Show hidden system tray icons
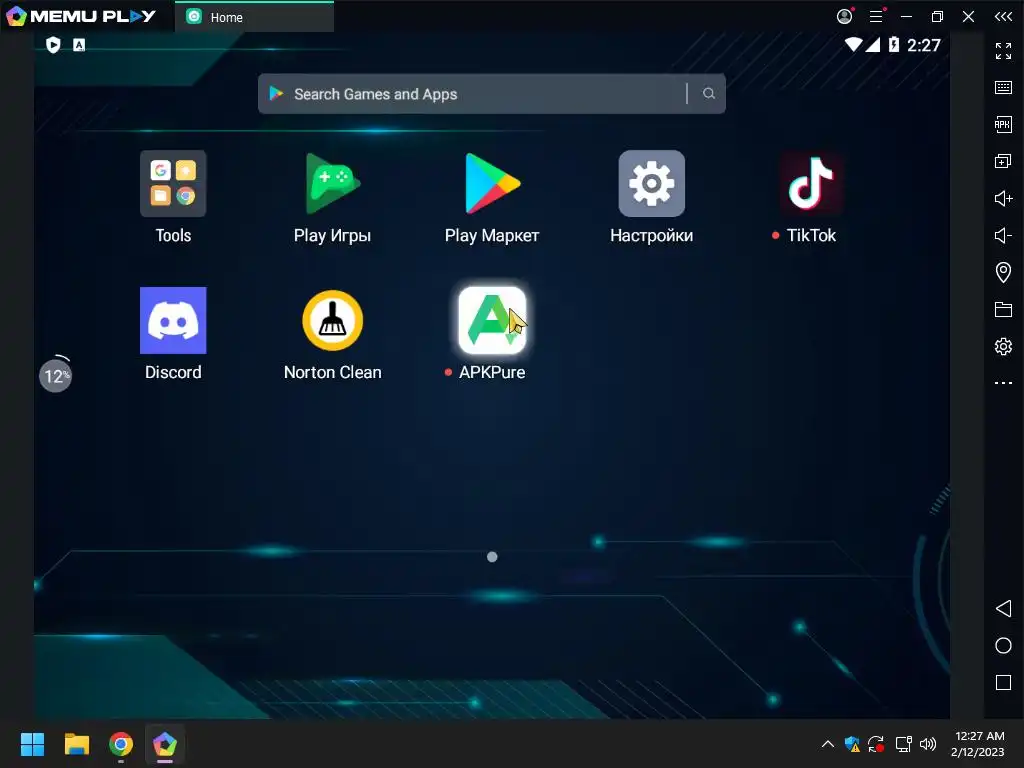The width and height of the screenshot is (1024, 768). pyautogui.click(x=827, y=744)
